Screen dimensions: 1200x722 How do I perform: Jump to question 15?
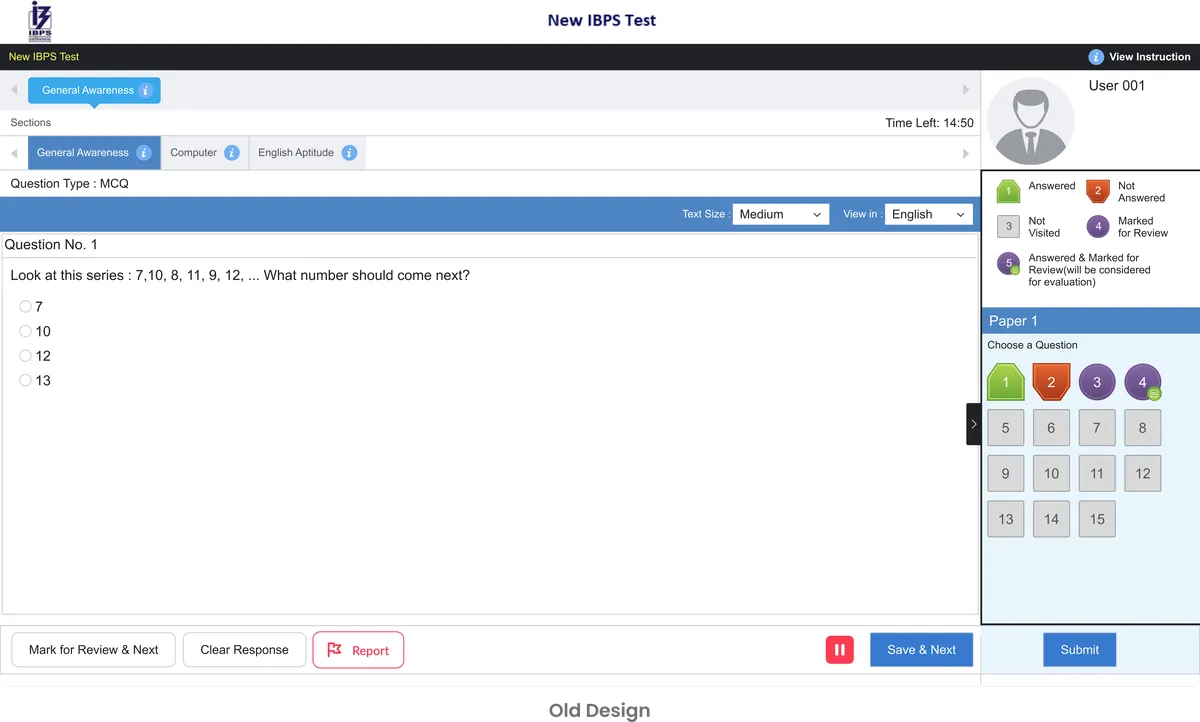click(1097, 519)
